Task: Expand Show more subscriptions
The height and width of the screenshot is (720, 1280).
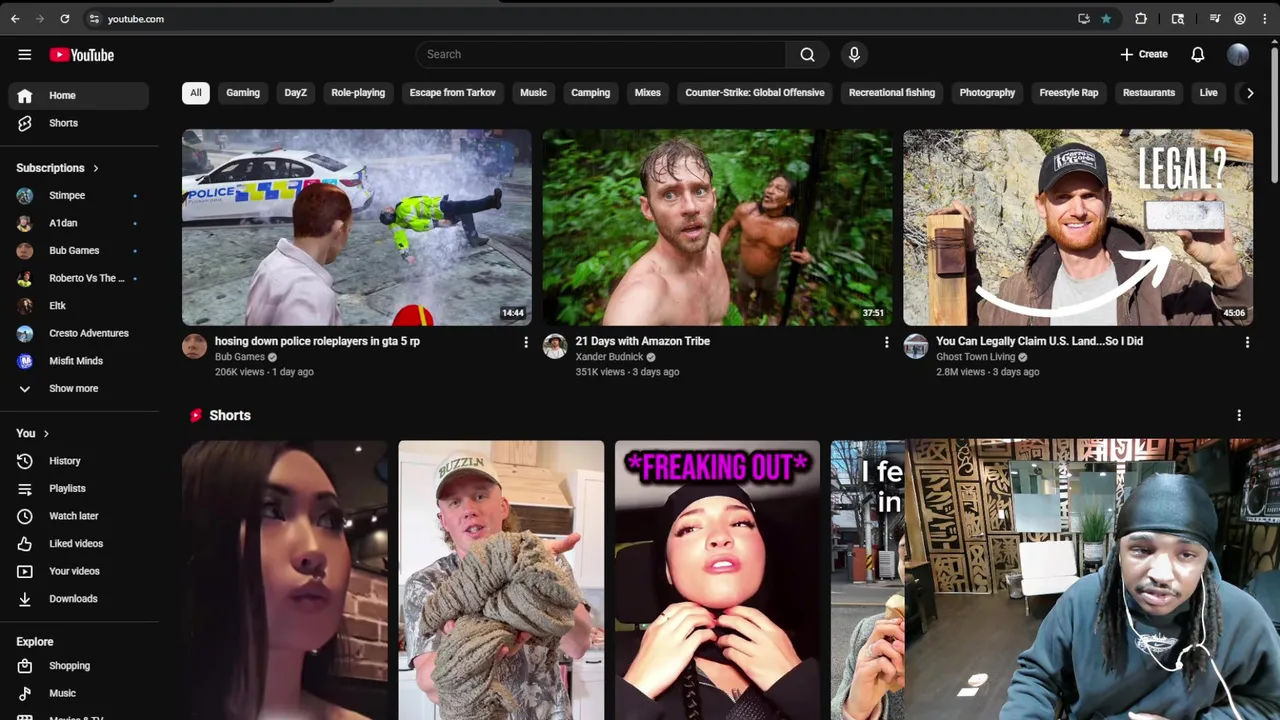Action: click(79, 388)
